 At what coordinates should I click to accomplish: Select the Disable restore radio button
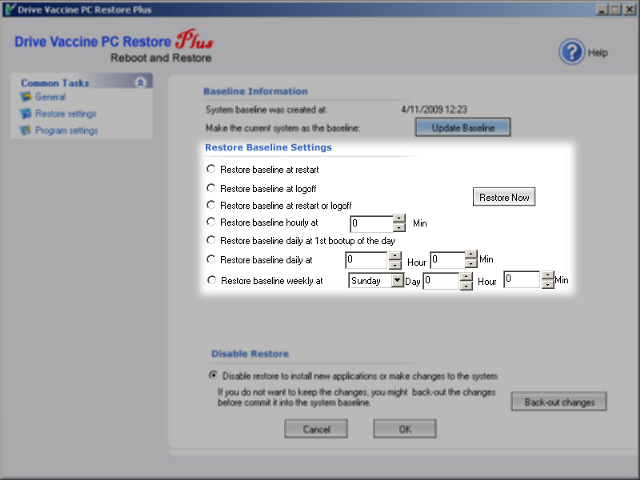pos(213,375)
